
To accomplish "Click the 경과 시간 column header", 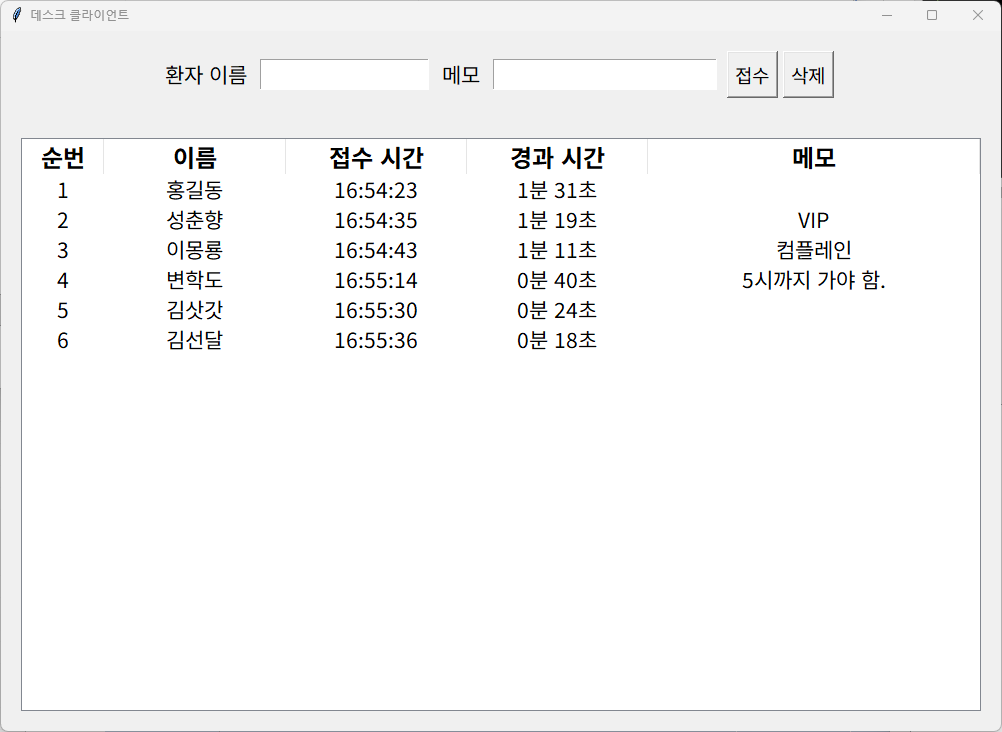I will click(x=557, y=158).
